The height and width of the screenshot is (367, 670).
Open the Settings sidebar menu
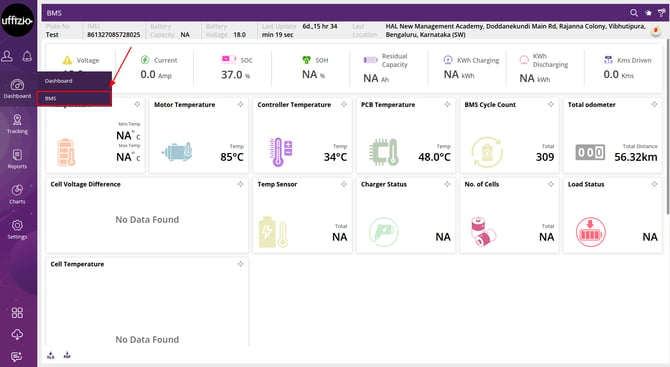(17, 229)
